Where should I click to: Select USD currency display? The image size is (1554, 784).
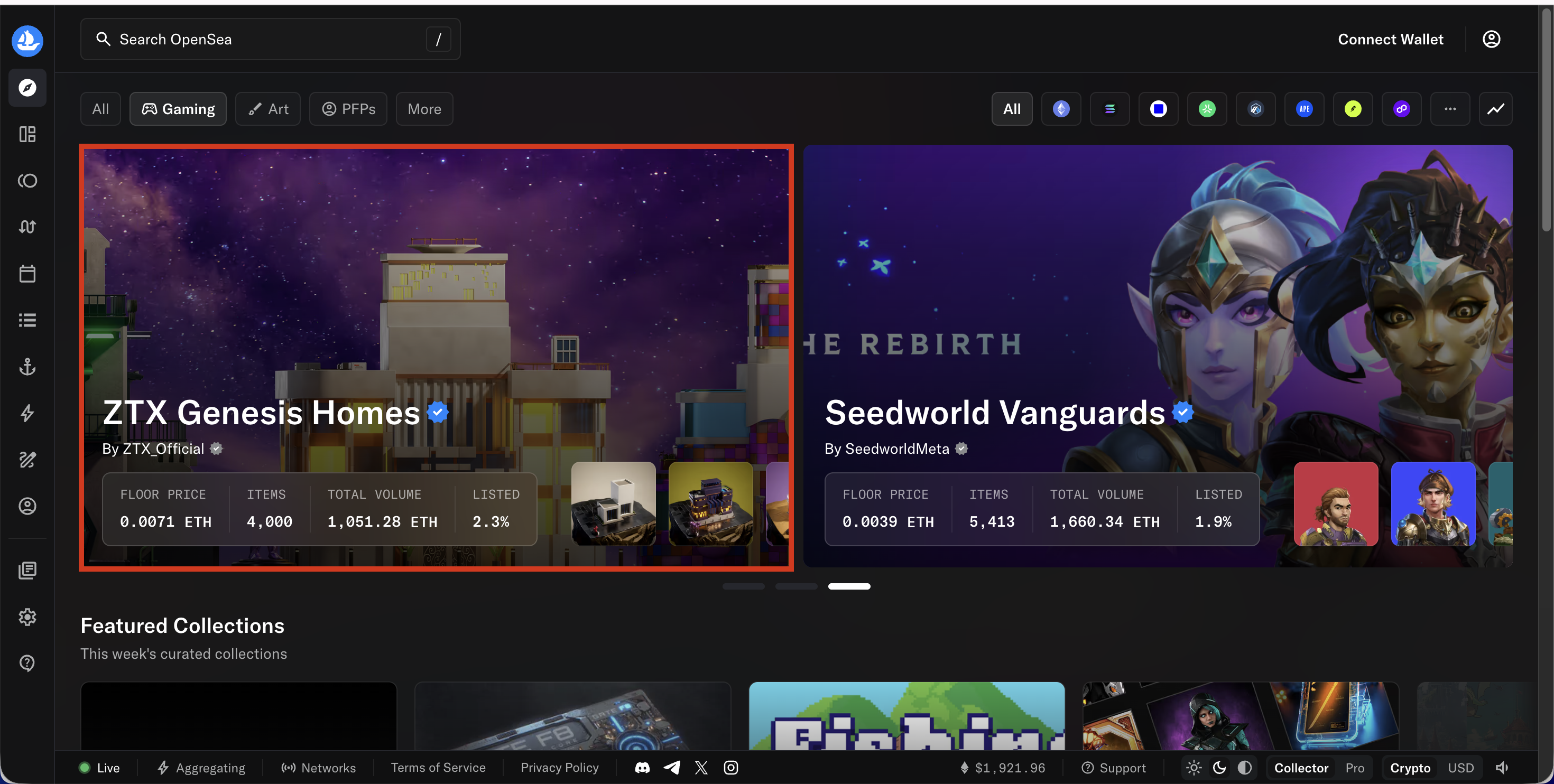tap(1460, 767)
